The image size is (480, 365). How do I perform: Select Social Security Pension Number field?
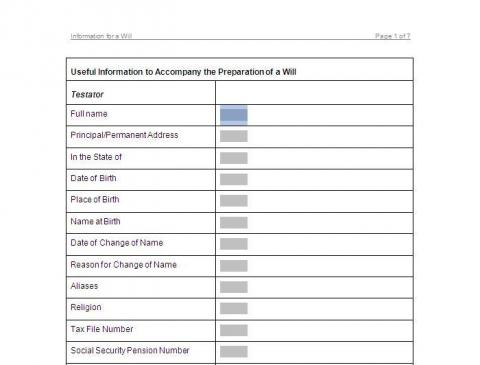pyautogui.click(x=234, y=351)
